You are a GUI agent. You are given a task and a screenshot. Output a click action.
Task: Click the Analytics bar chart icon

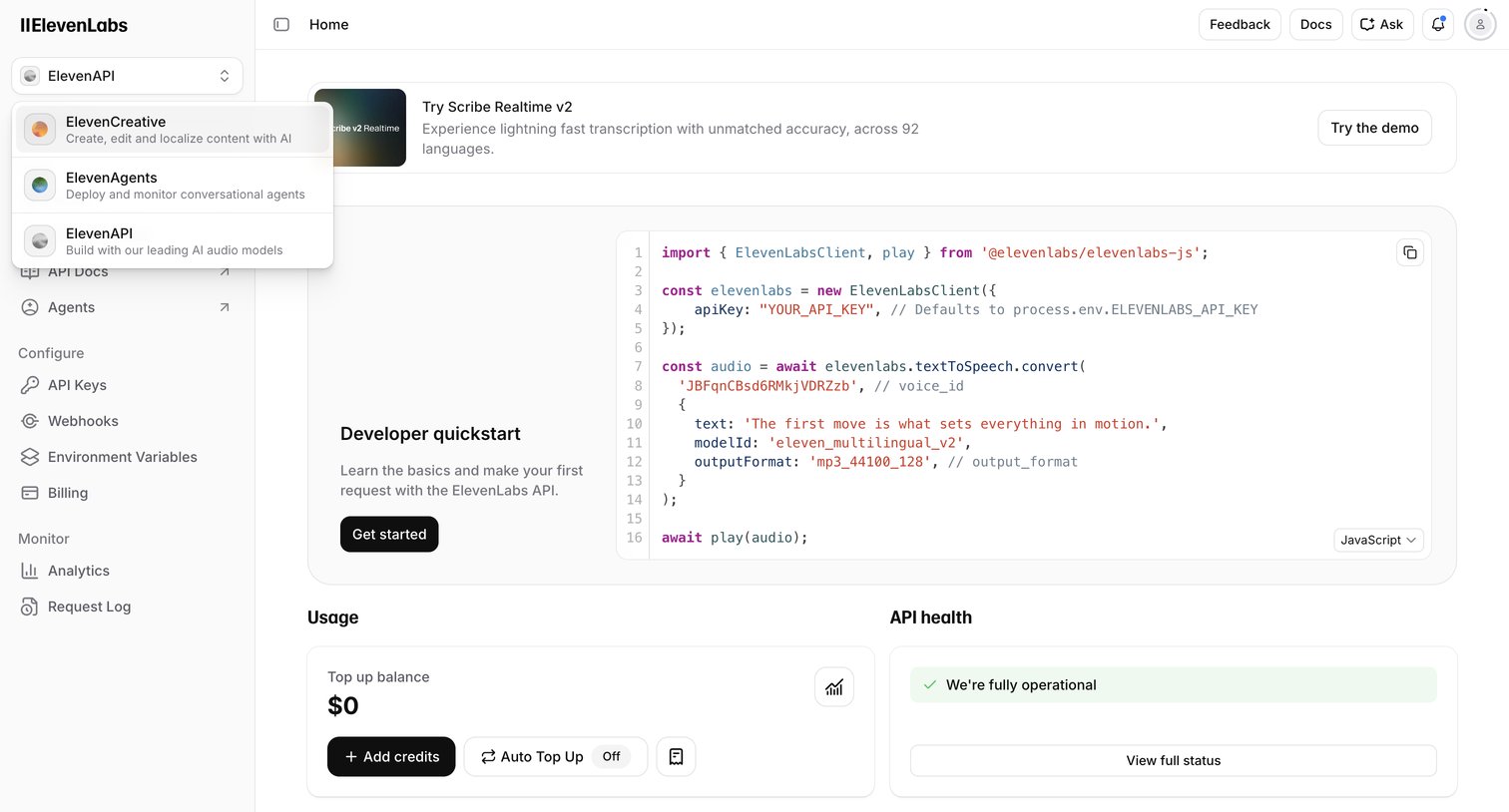tap(30, 571)
